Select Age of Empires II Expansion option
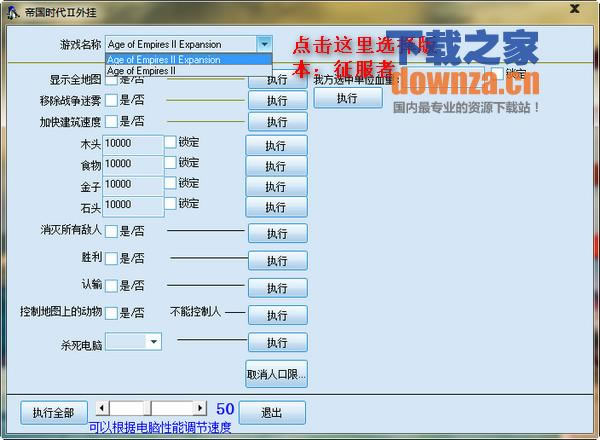This screenshot has width=600, height=440. (x=189, y=60)
